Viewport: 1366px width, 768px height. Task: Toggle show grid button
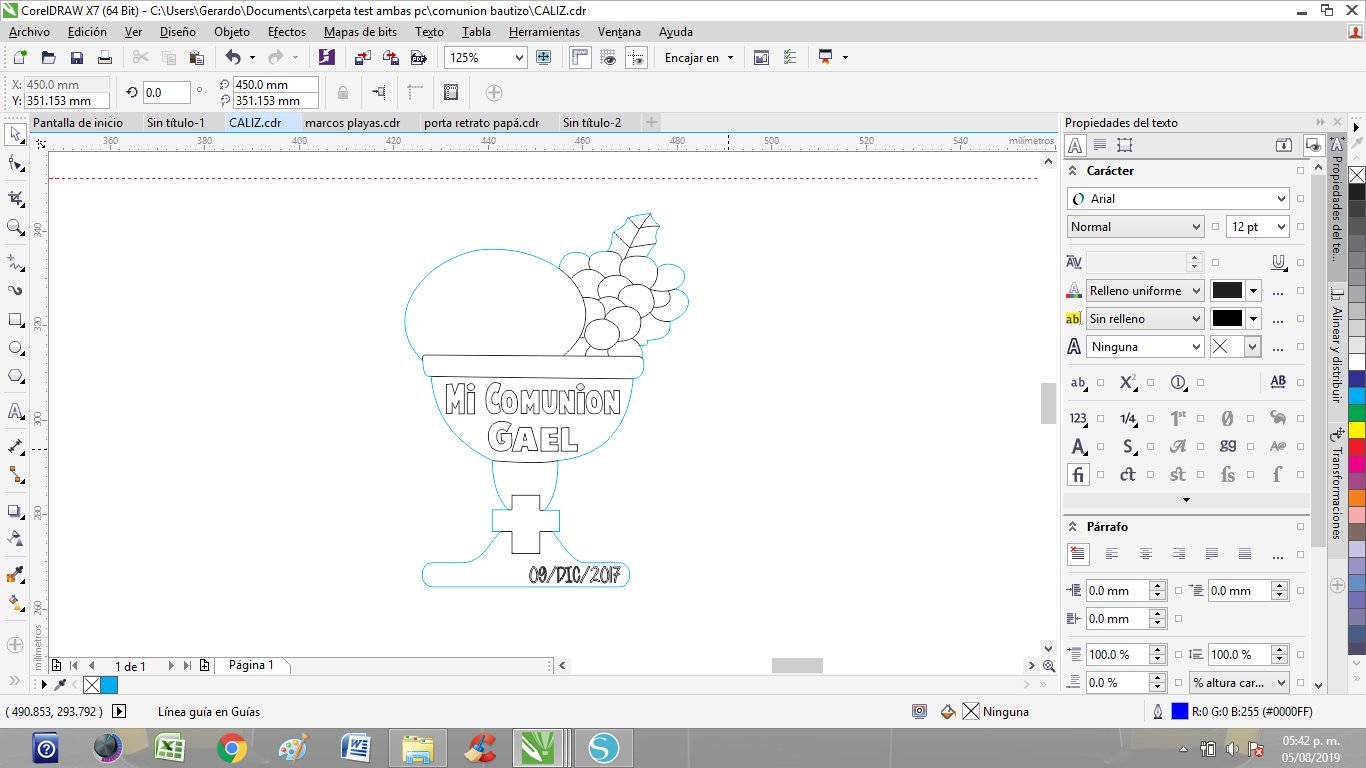pyautogui.click(x=608, y=58)
